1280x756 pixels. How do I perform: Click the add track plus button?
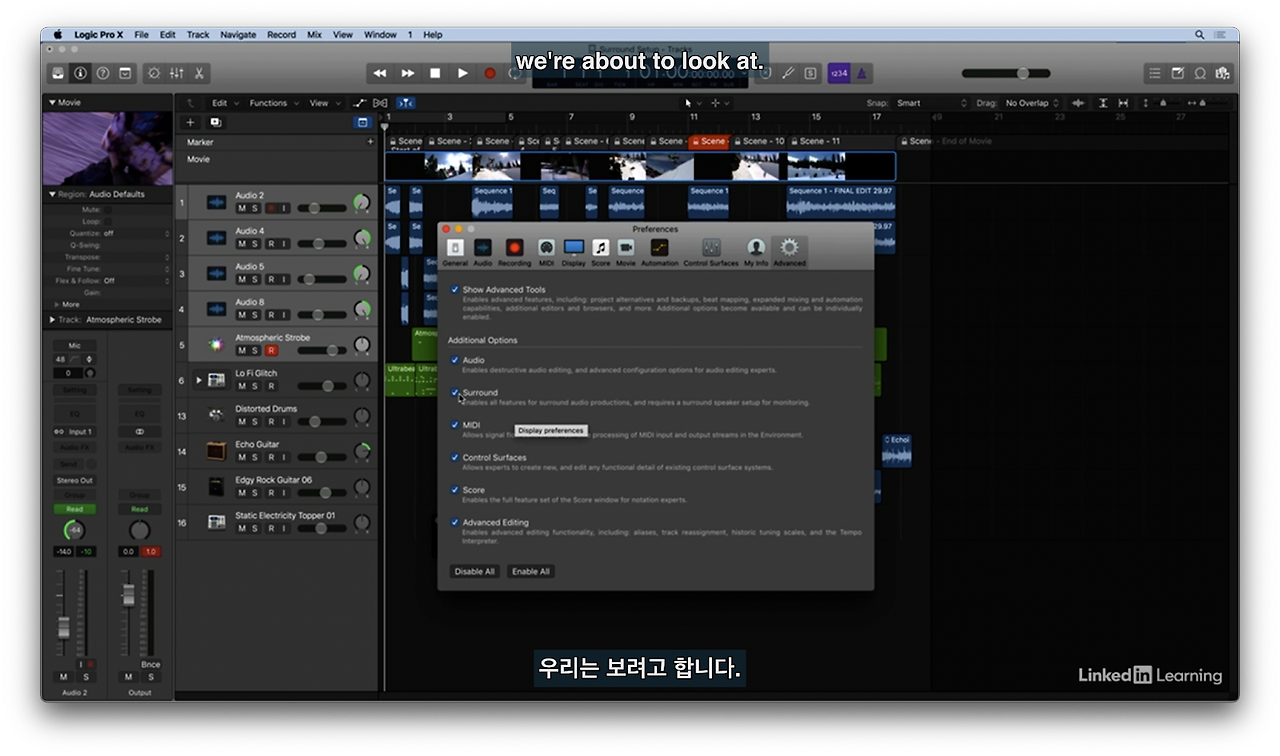point(190,122)
